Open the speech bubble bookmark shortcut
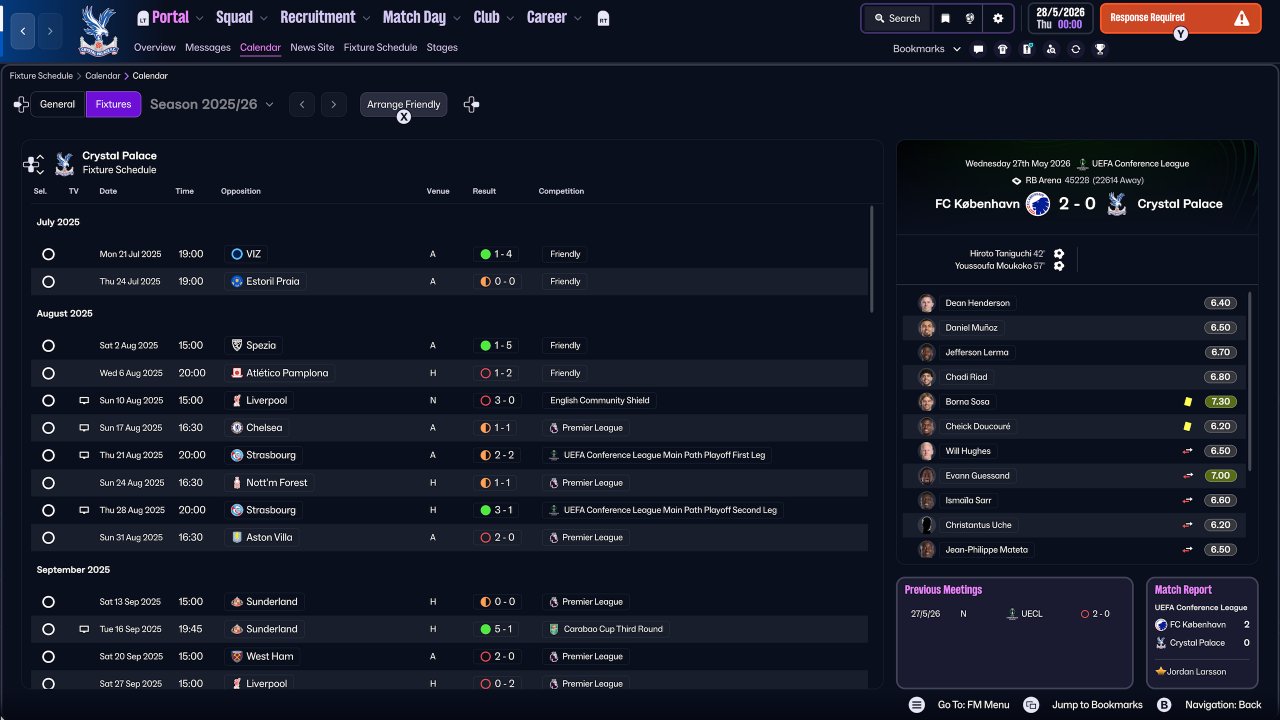The image size is (1280, 720). (978, 49)
